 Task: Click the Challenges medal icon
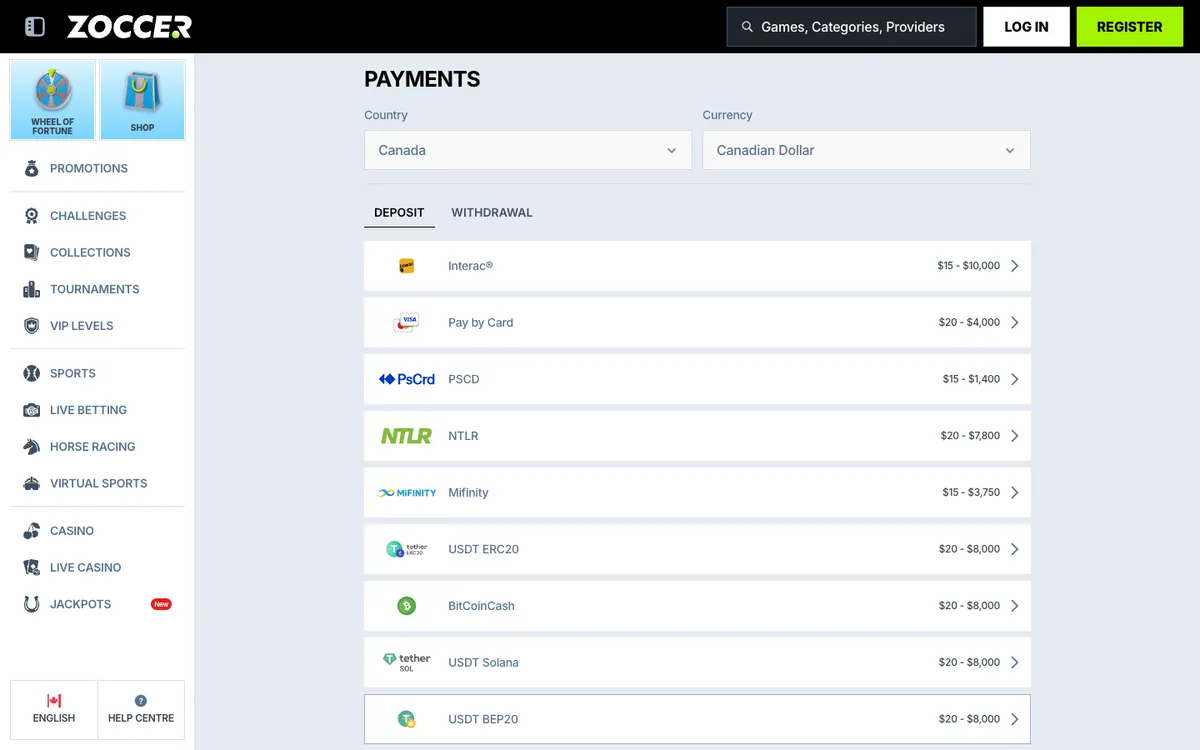[x=32, y=215]
